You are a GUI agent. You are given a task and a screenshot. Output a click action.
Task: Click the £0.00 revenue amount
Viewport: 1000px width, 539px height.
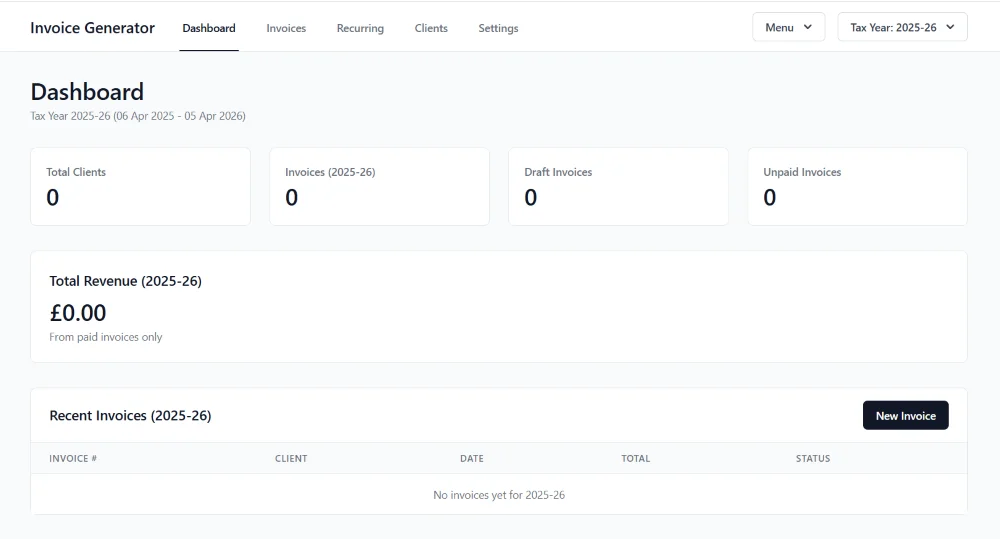[x=78, y=313]
